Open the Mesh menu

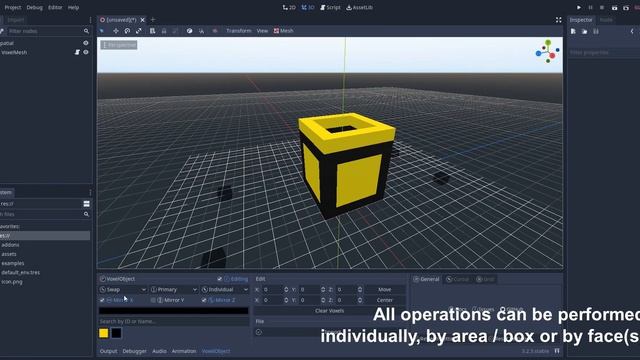[x=284, y=31]
